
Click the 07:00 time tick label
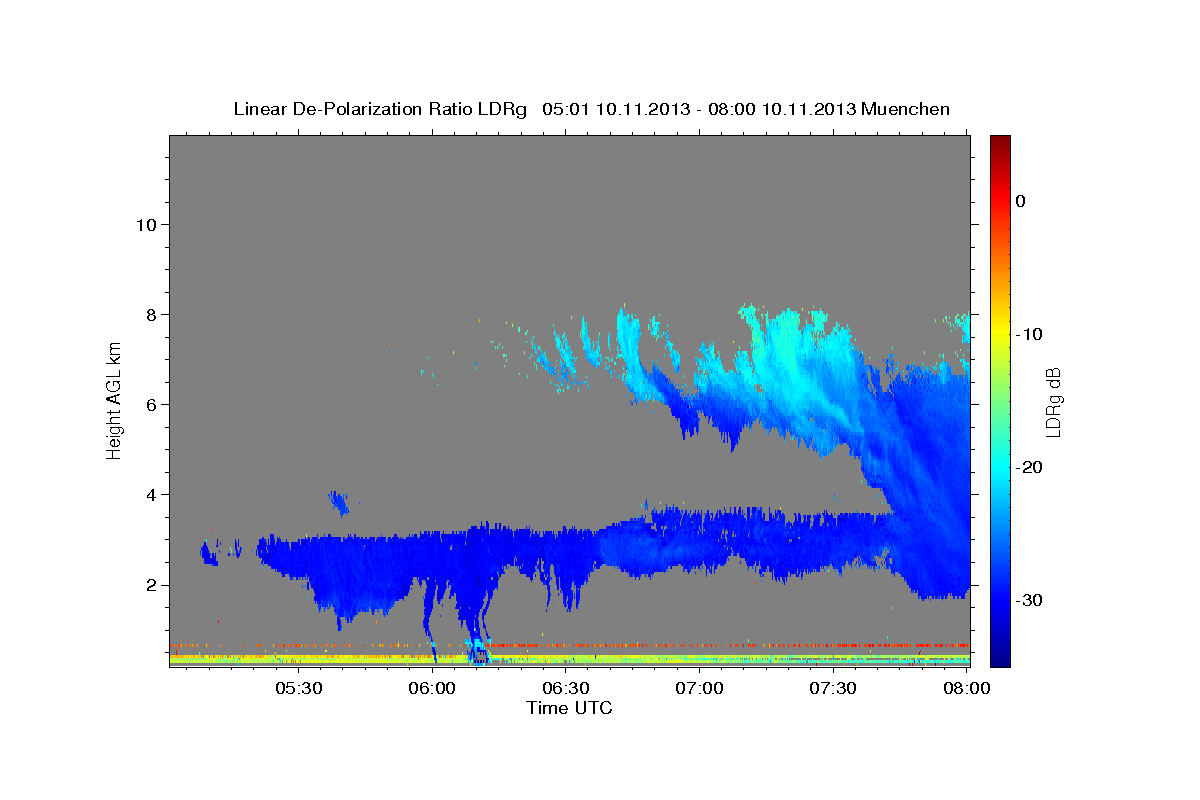point(699,689)
